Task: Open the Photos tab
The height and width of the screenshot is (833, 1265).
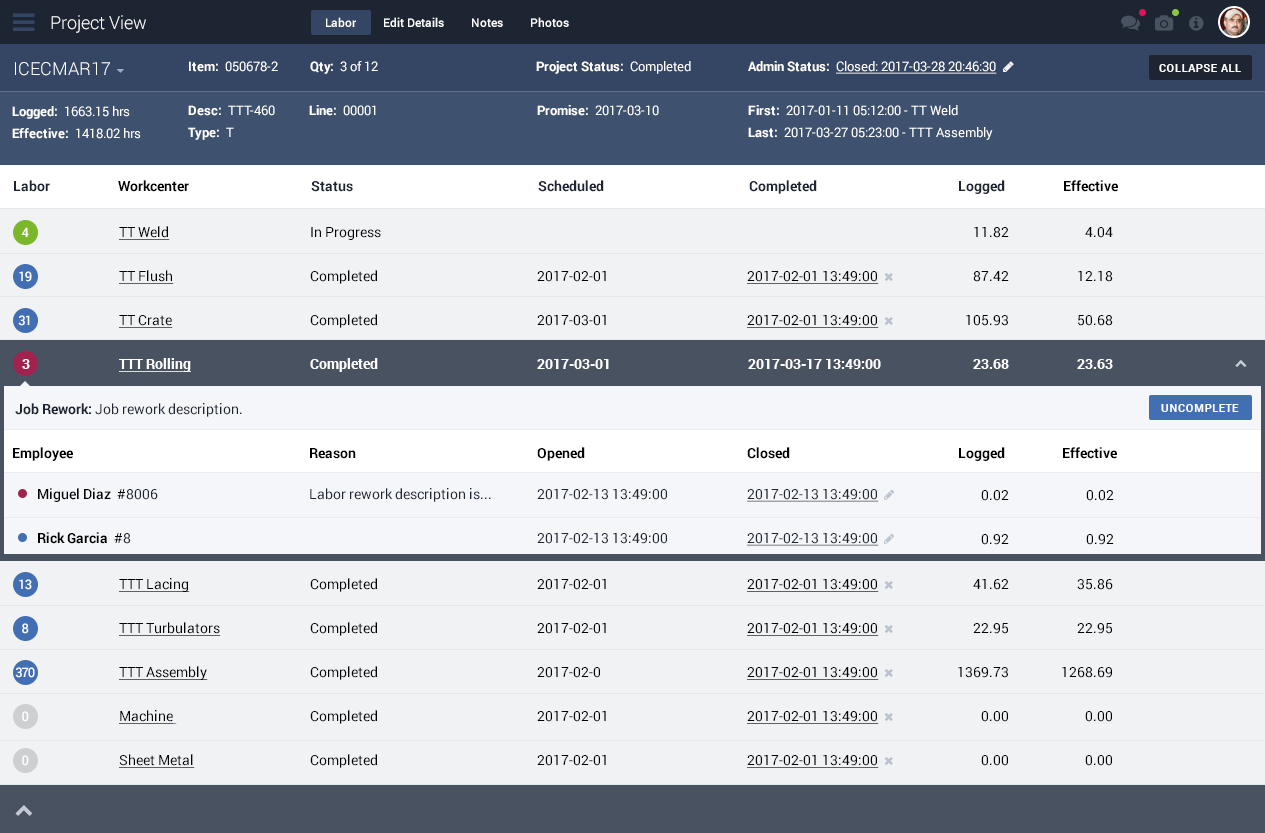Action: pos(549,23)
